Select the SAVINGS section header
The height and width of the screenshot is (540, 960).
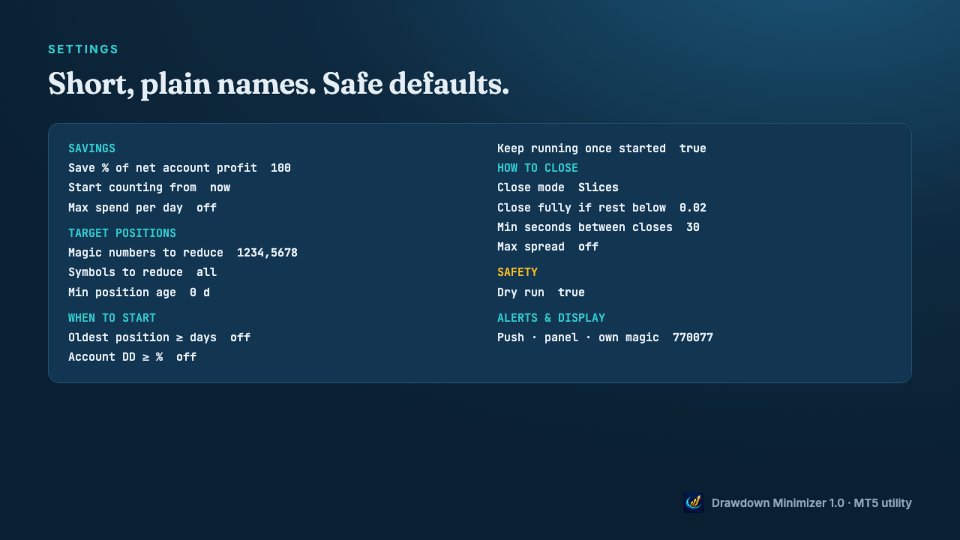click(x=92, y=148)
